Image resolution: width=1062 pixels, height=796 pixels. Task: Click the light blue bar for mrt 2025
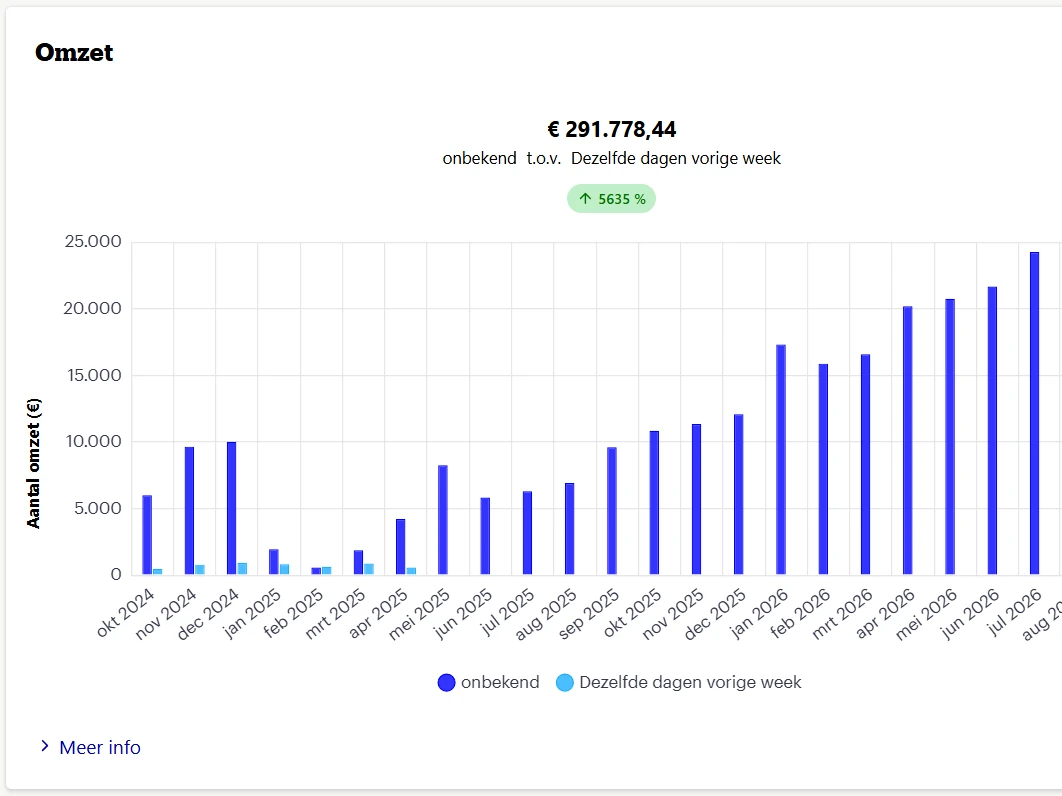tap(369, 569)
